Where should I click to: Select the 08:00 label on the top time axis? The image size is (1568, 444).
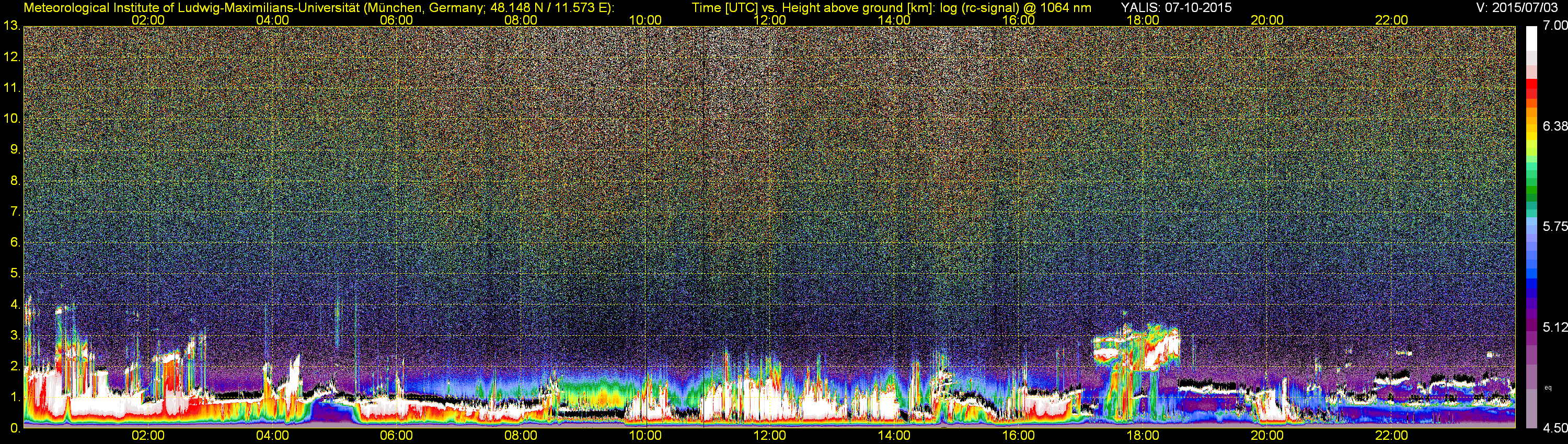pyautogui.click(x=521, y=20)
